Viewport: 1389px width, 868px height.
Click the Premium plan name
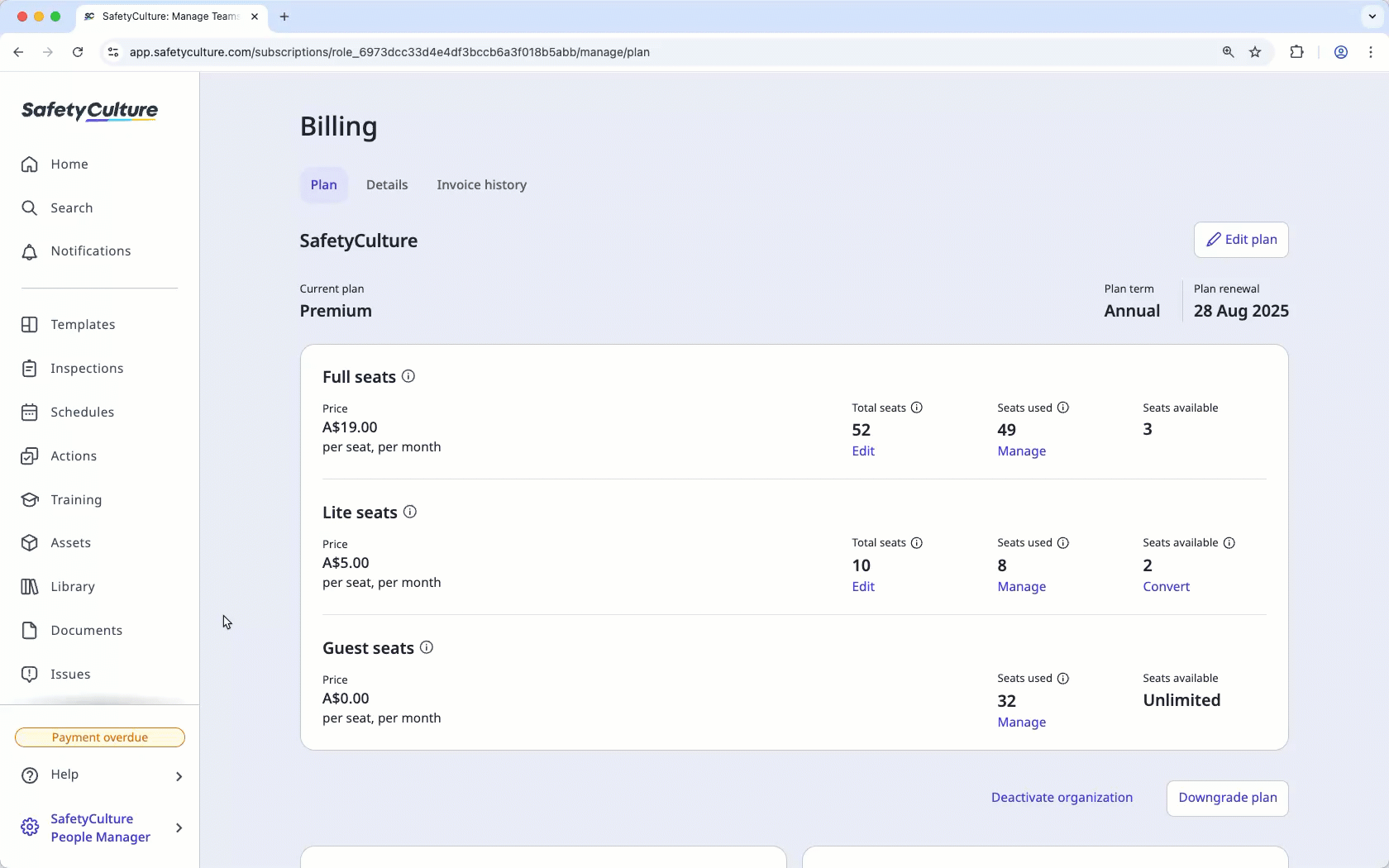tap(336, 312)
